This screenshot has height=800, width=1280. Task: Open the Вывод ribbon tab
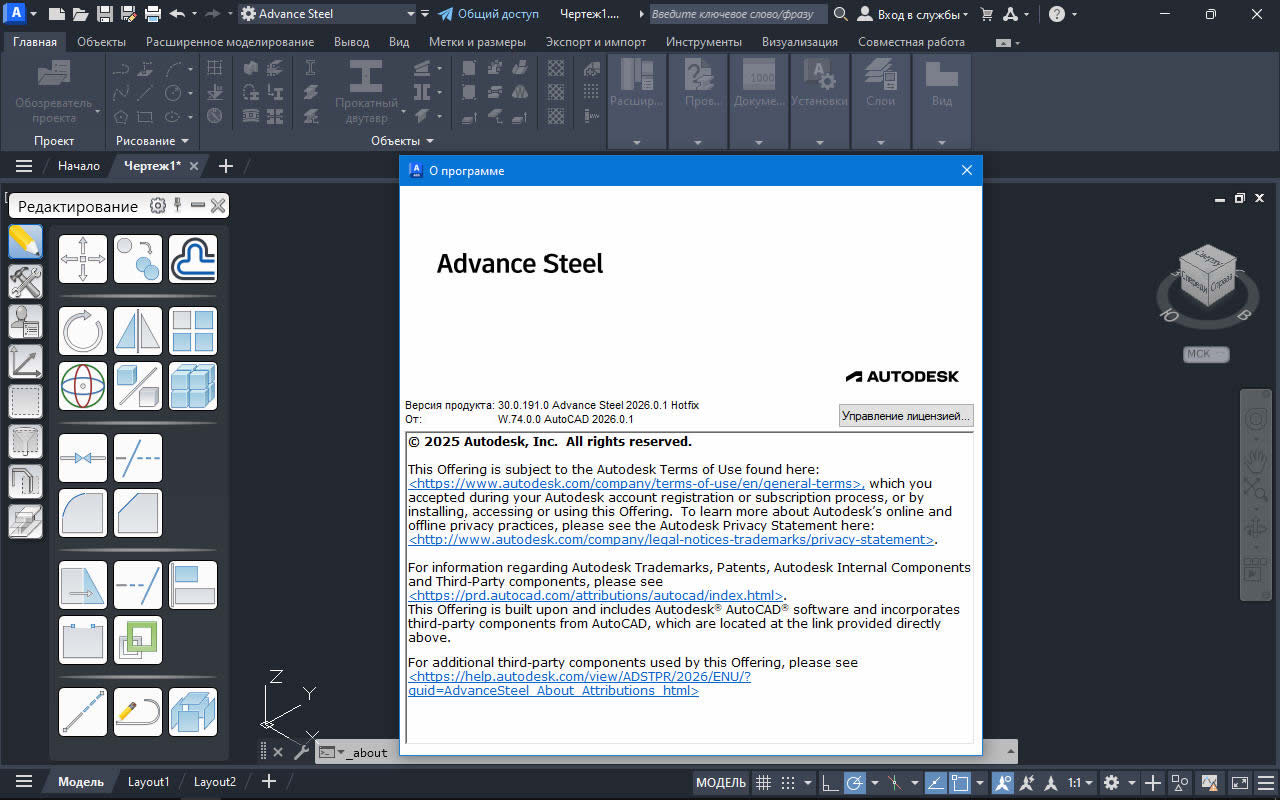(x=351, y=42)
